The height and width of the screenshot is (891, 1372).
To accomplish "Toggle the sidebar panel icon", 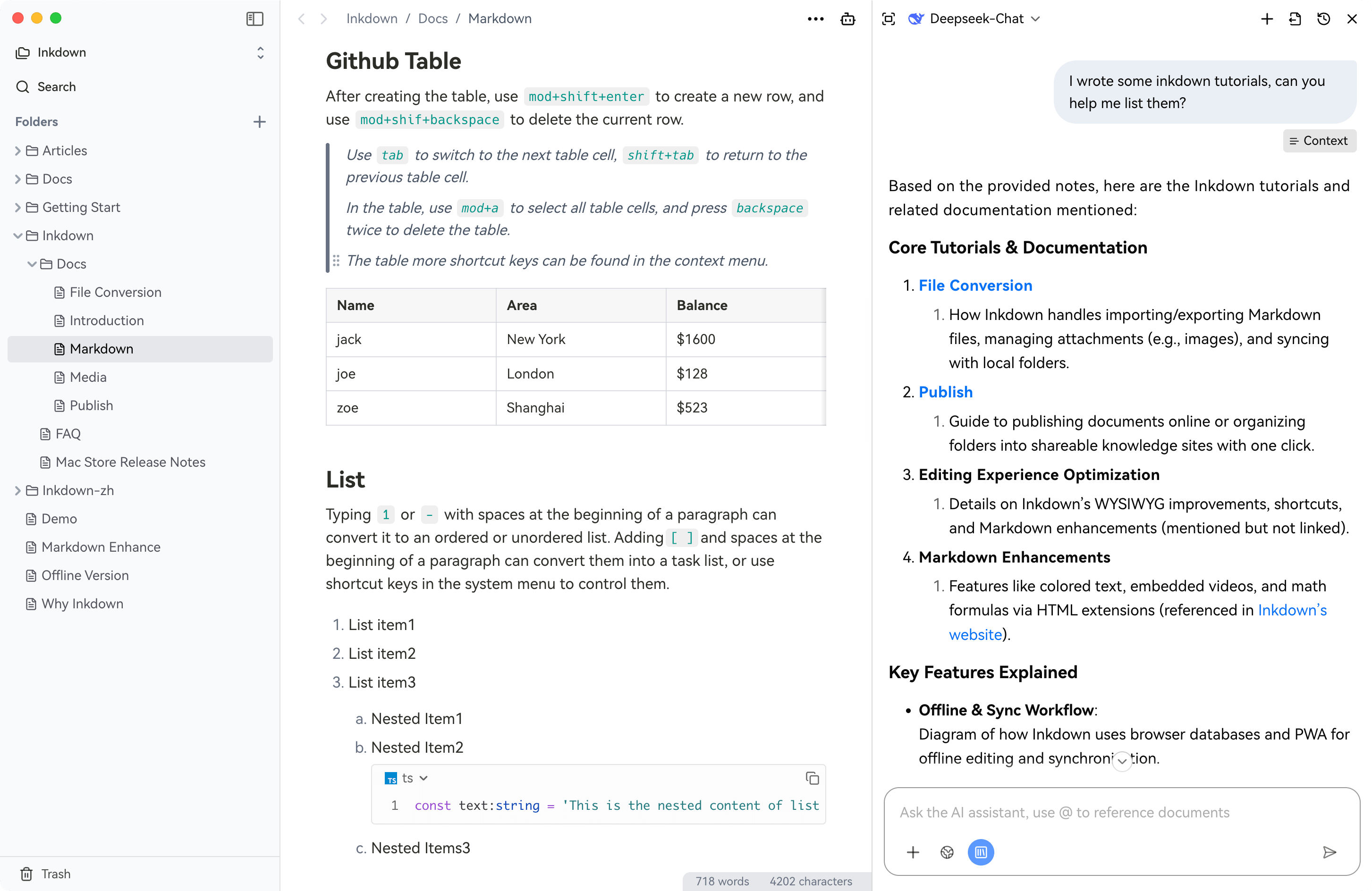I will 254,18.
